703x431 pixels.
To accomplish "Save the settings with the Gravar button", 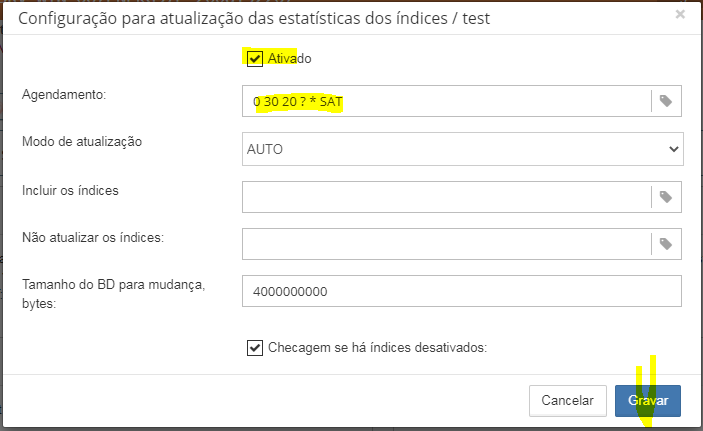I will tap(648, 401).
